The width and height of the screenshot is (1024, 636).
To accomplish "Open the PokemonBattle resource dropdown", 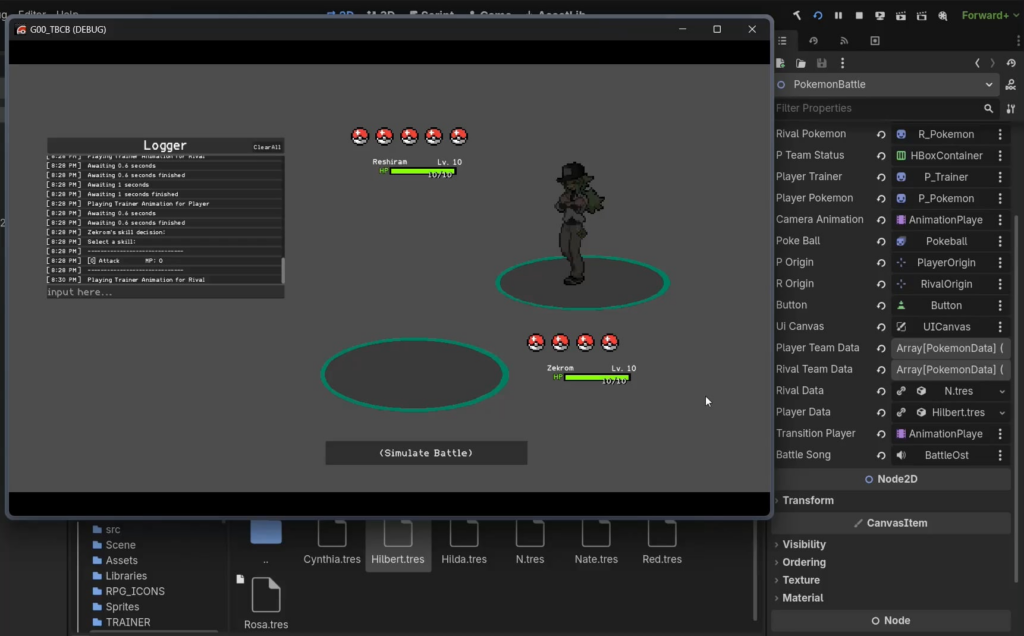I will tap(988, 84).
